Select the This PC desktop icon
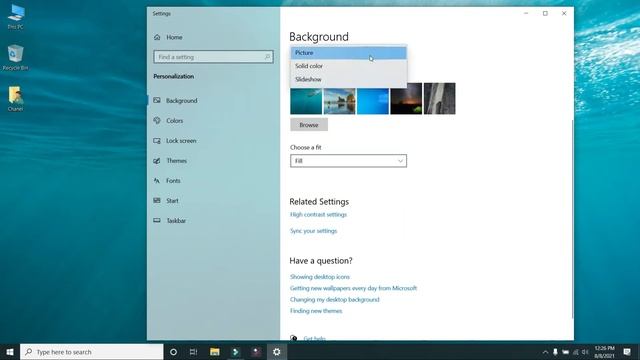The image size is (640, 360). [x=16, y=17]
